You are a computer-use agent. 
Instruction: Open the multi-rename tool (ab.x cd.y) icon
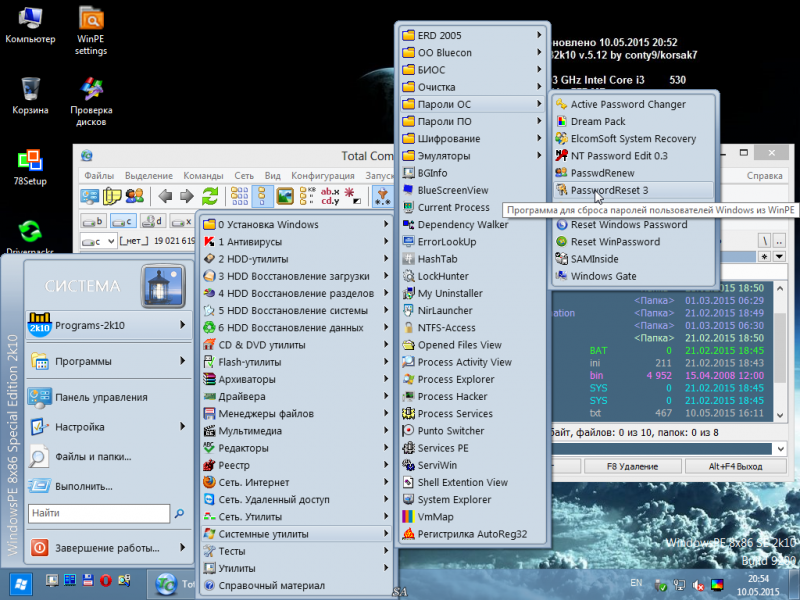click(x=330, y=196)
